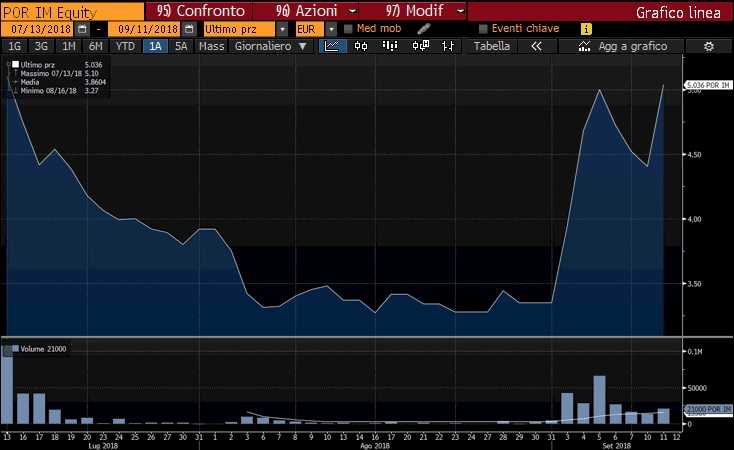Select the 1M time range tab
734x450 pixels.
[69, 46]
